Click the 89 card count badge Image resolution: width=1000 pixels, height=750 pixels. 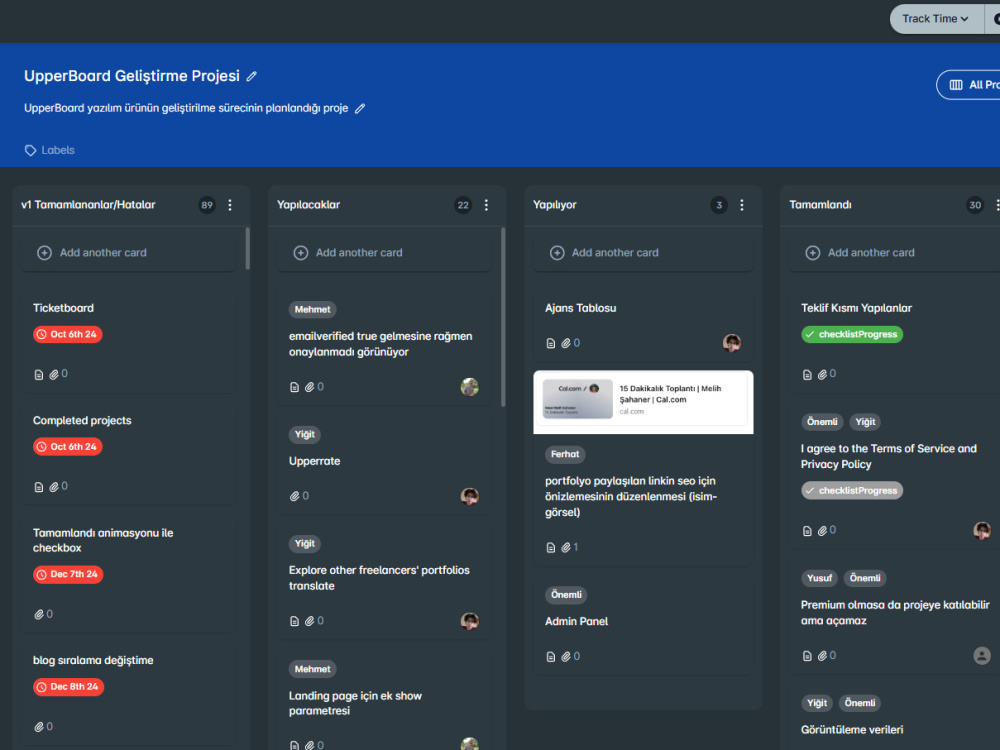click(x=207, y=205)
